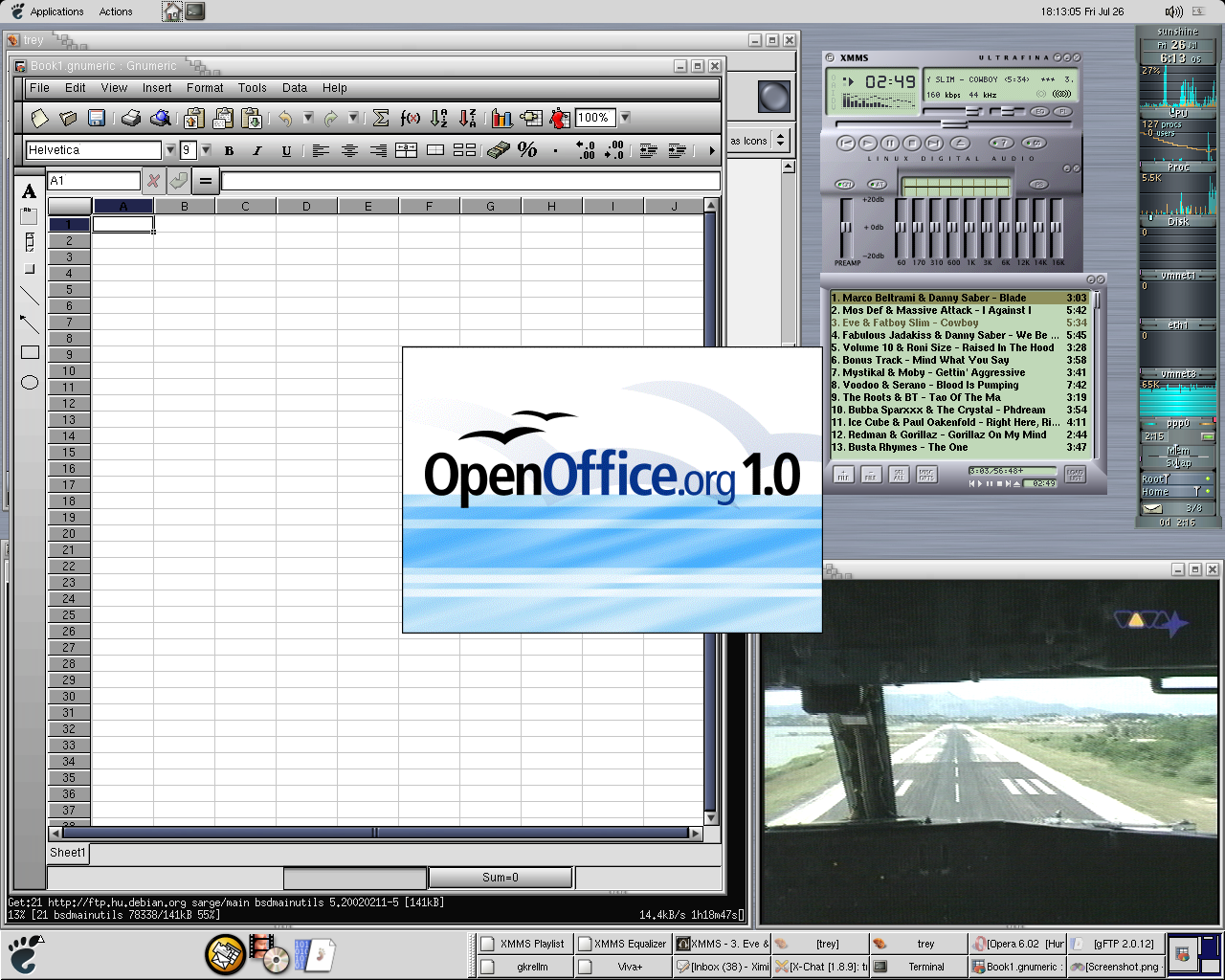The height and width of the screenshot is (980, 1225).
Task: Skip to next track in XMMS main window
Action: pyautogui.click(x=933, y=143)
